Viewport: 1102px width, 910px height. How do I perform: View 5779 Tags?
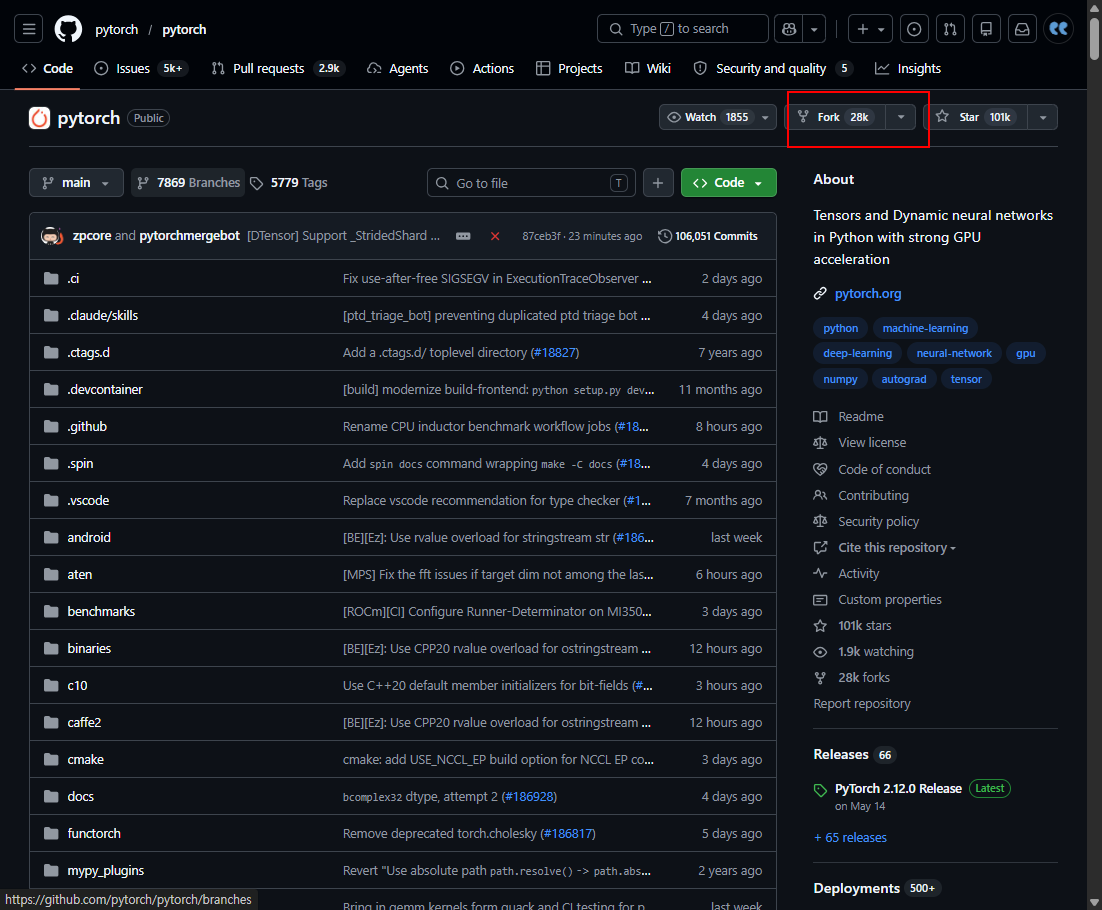289,183
